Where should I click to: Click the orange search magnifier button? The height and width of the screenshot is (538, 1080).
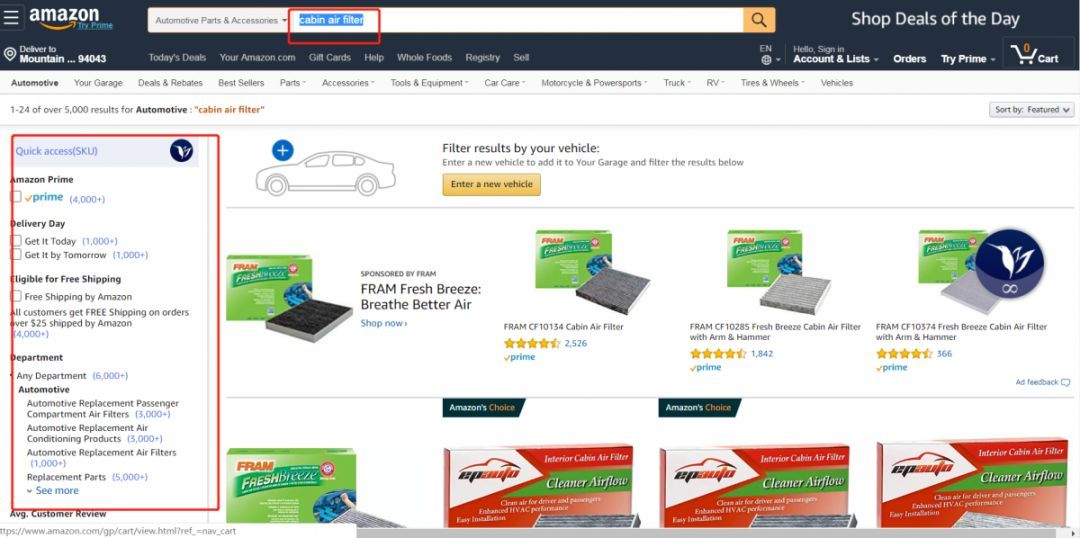758,20
